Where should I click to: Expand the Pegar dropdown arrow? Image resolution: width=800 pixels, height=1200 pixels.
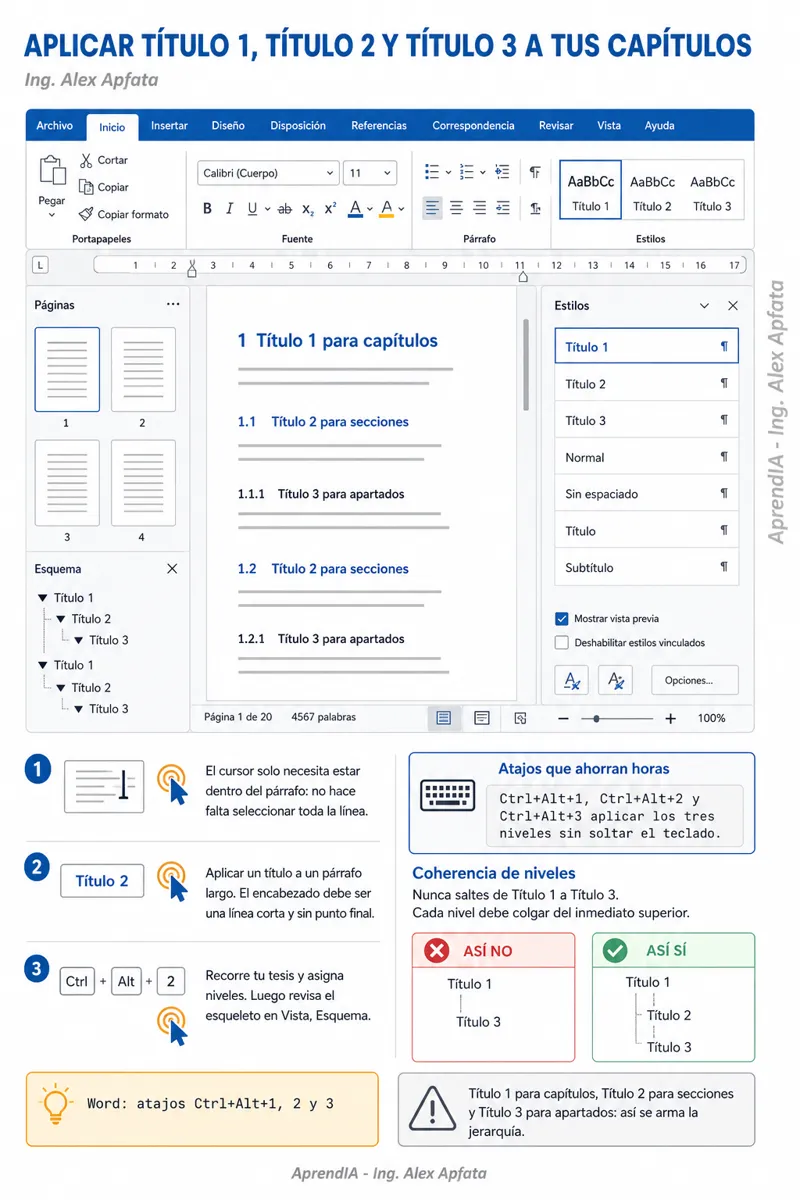(x=51, y=215)
